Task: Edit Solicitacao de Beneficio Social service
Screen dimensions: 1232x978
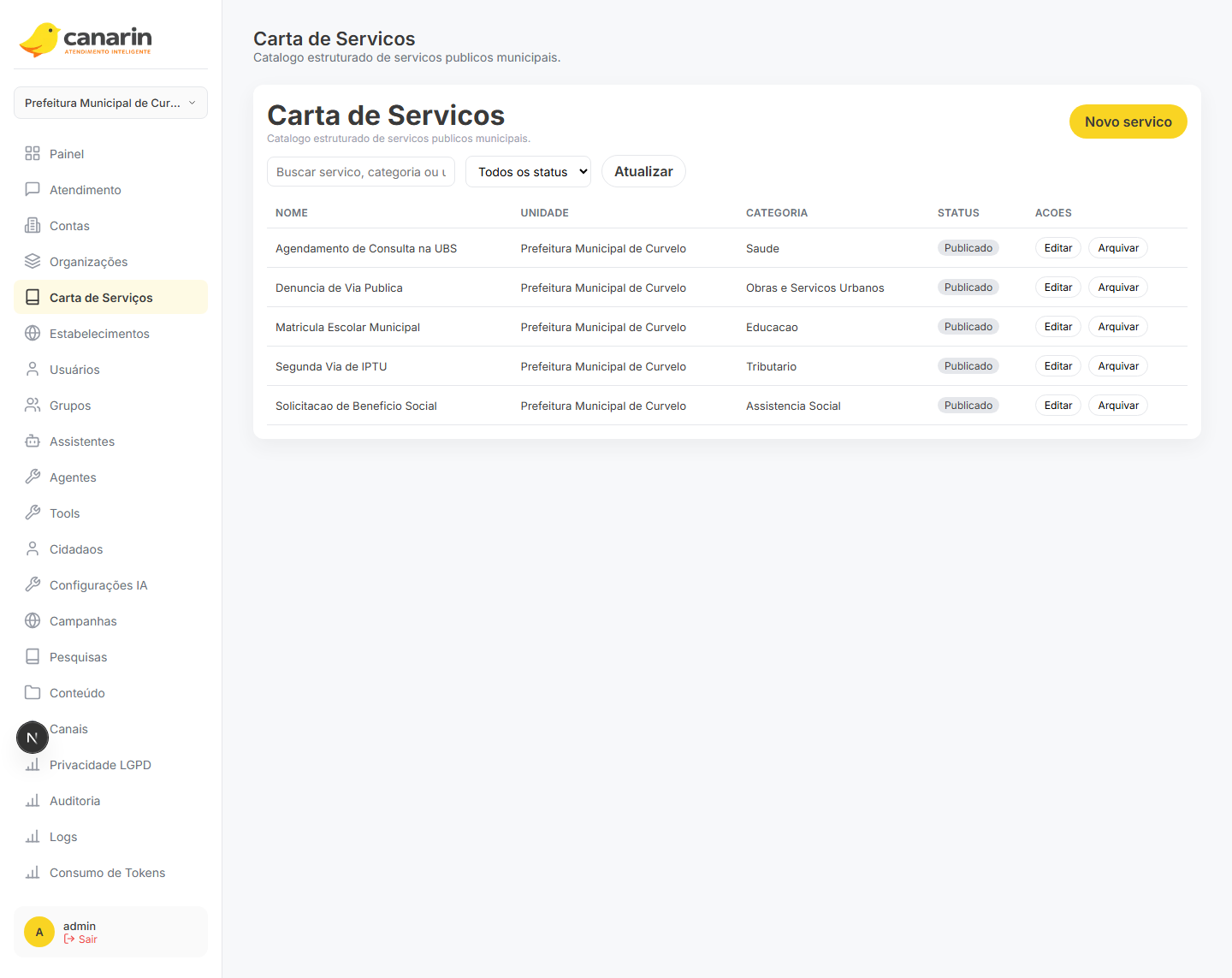Action: tap(1057, 406)
